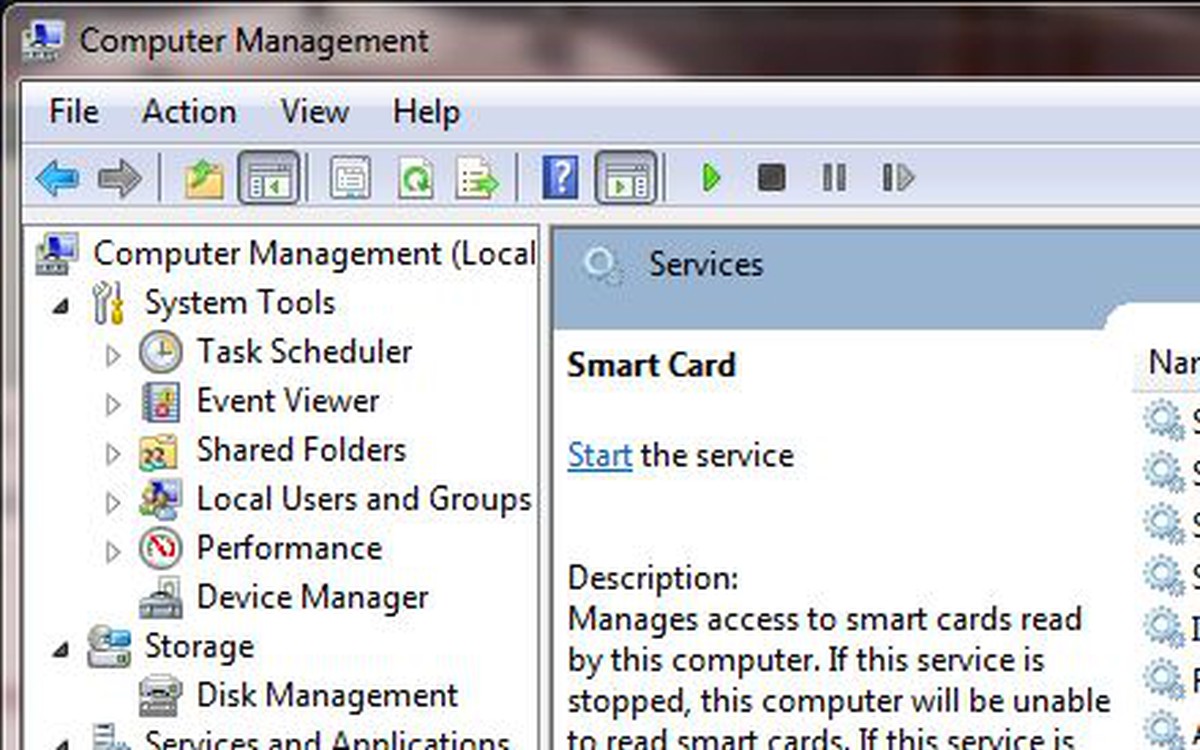Screen dimensions: 1200x750
Task: Click the Stop Service square icon
Action: click(771, 178)
